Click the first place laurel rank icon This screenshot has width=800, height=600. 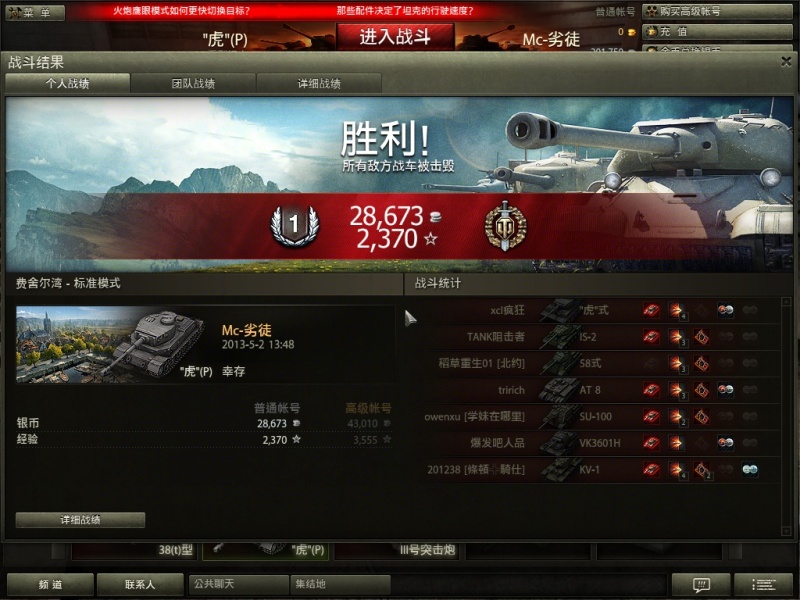click(294, 225)
